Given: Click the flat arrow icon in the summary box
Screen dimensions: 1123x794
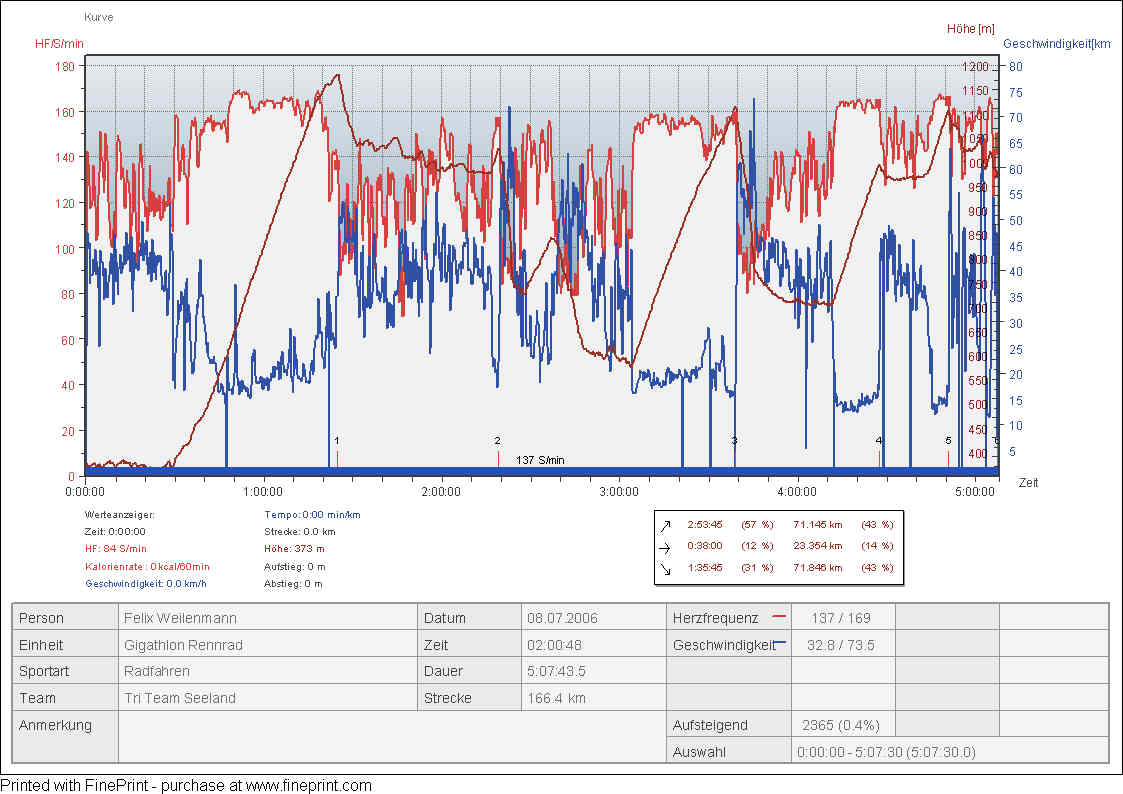Looking at the screenshot, I should click(665, 547).
